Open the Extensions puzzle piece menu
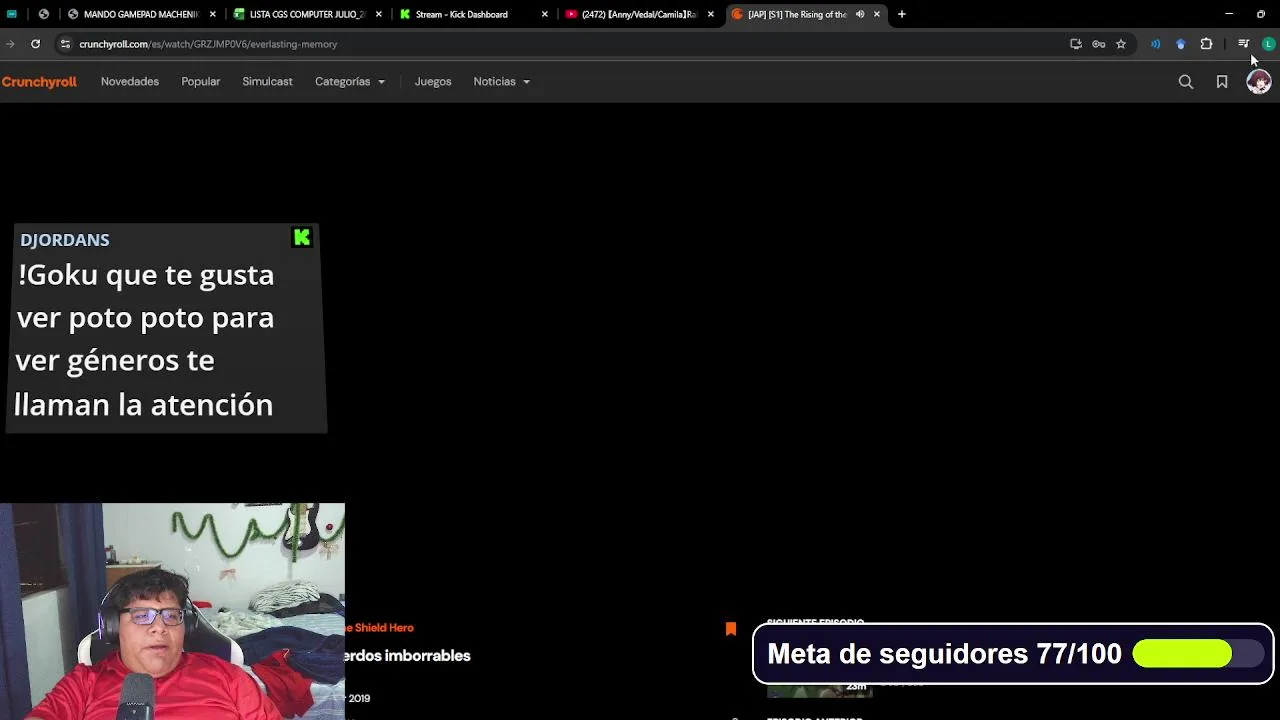The width and height of the screenshot is (1280, 720). tap(1206, 44)
